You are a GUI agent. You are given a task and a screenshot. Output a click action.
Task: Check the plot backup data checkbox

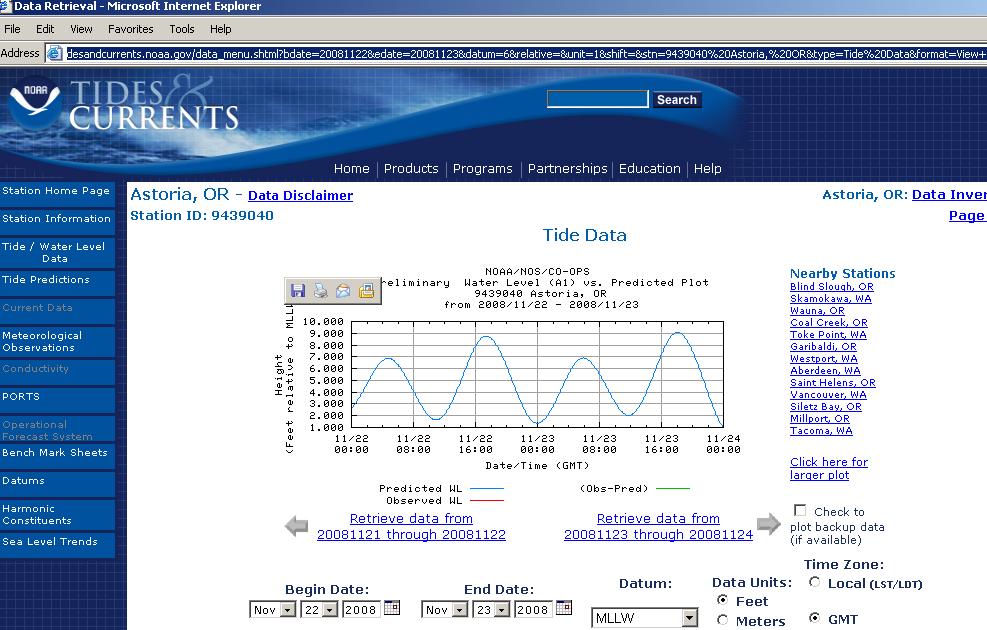(800, 511)
